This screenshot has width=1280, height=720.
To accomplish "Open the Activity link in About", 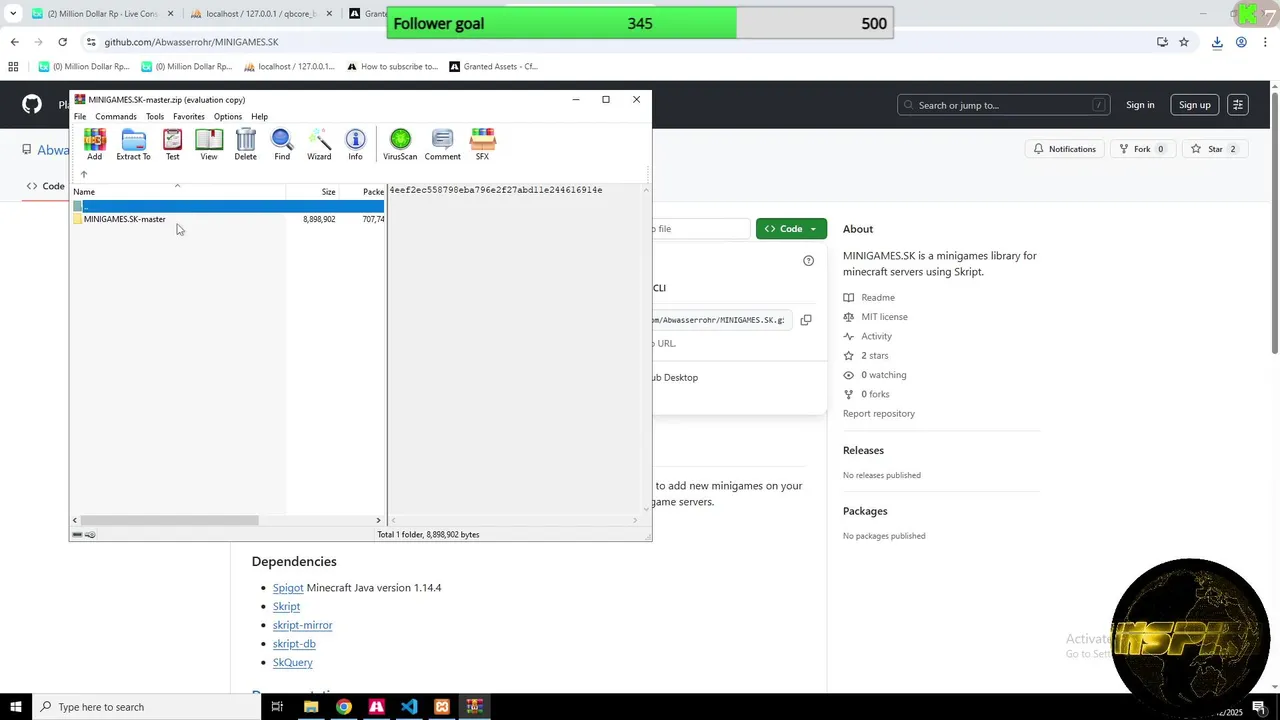I will (876, 336).
